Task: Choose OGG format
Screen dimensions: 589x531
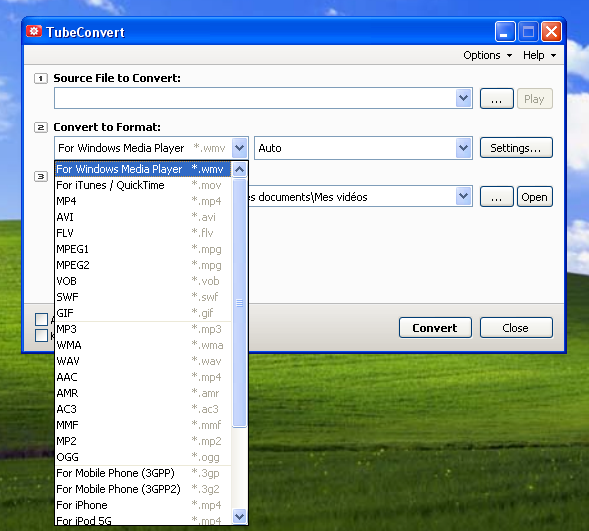Action: pyautogui.click(x=143, y=457)
